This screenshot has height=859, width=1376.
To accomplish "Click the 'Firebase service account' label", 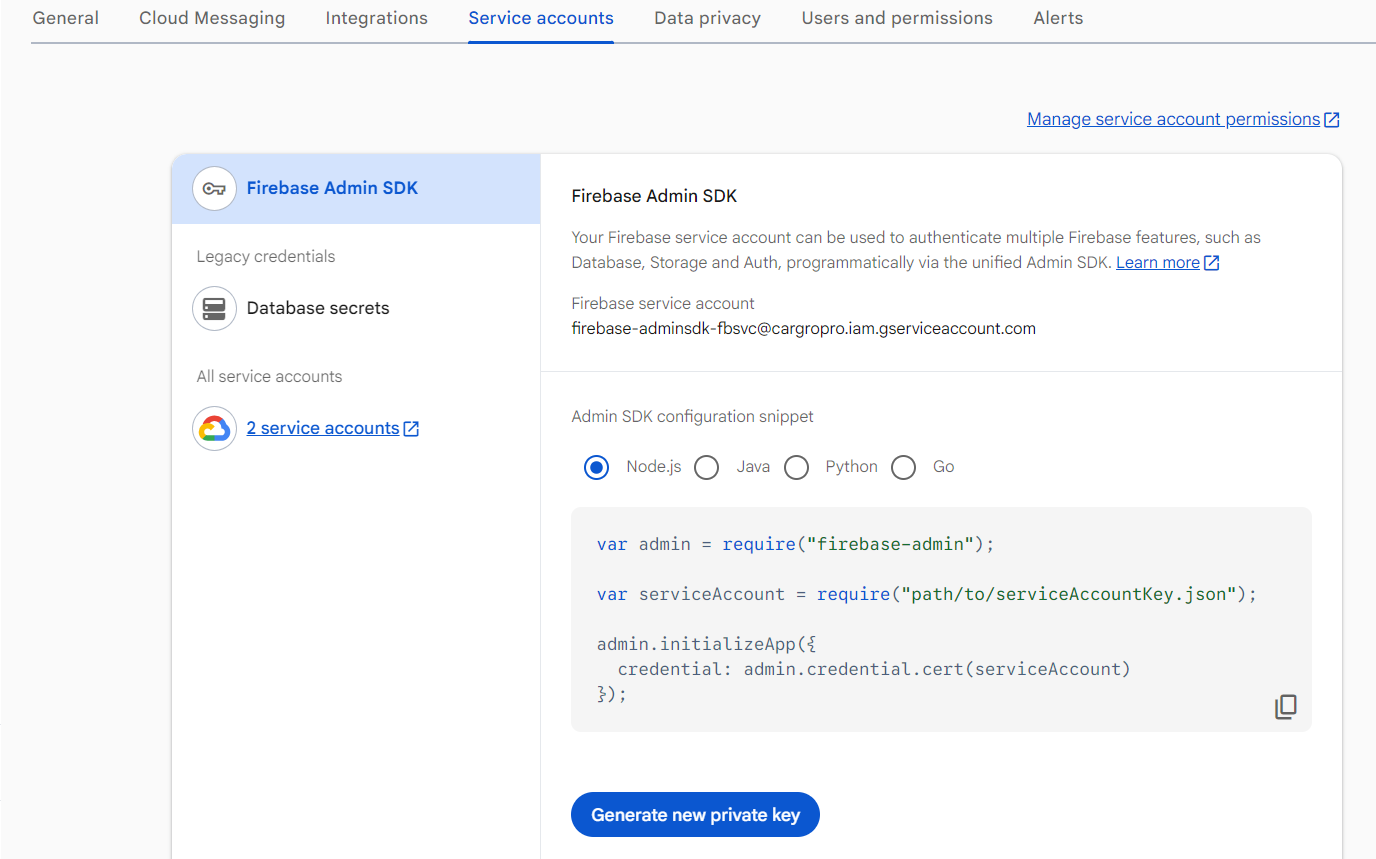I will tap(663, 303).
